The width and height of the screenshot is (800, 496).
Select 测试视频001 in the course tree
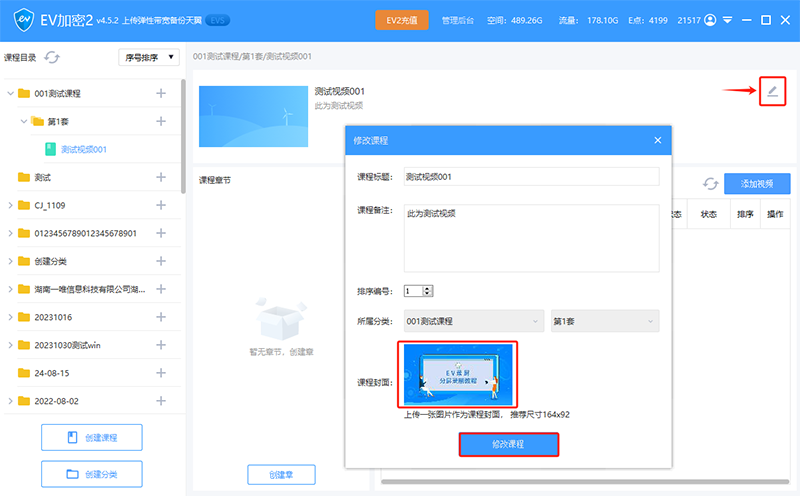click(83, 149)
